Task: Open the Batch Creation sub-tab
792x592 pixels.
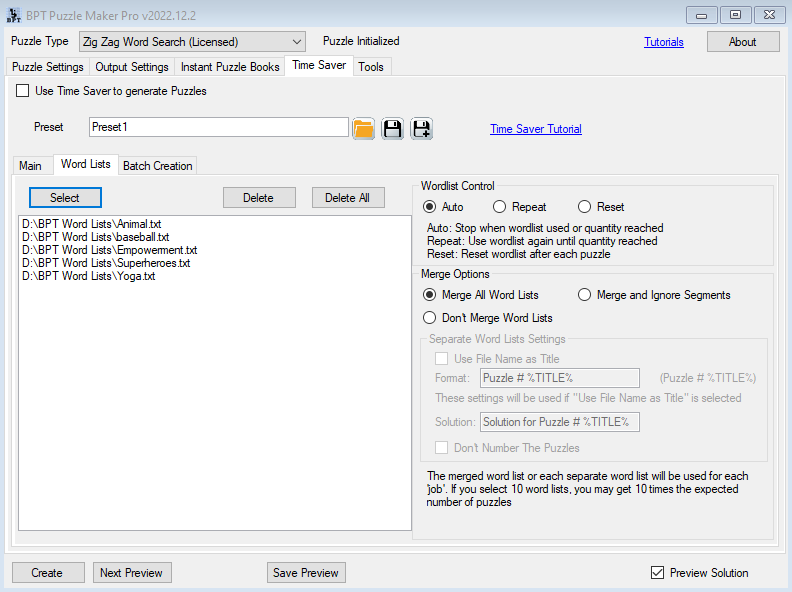Action: coord(157,166)
